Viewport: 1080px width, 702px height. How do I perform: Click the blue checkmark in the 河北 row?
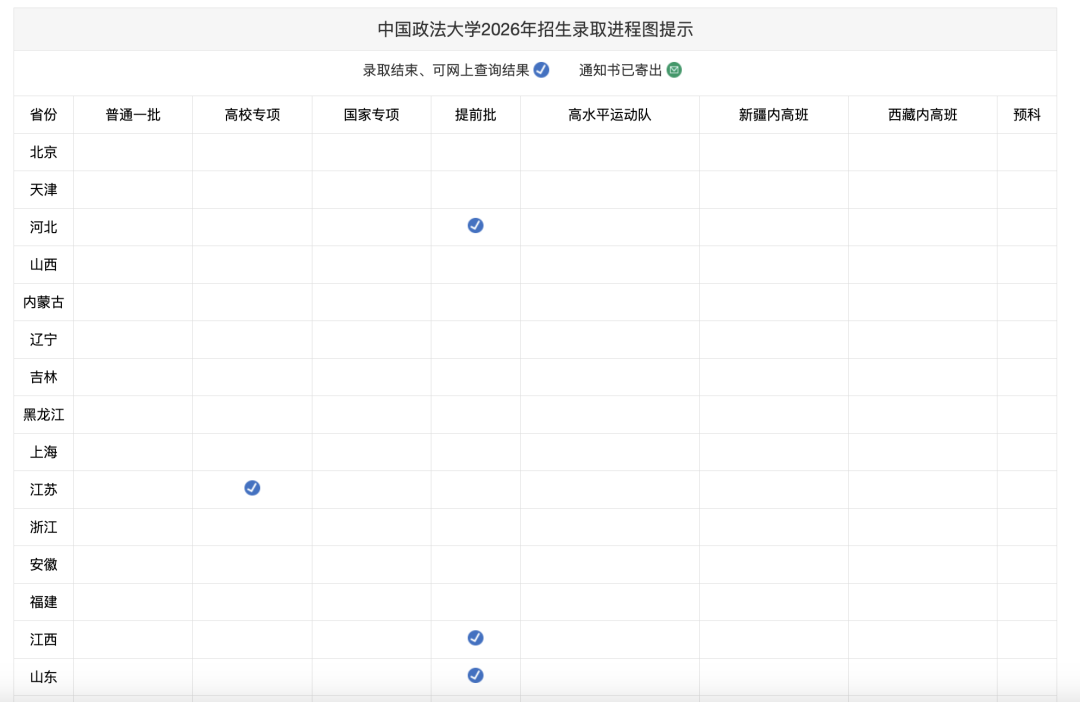pos(475,225)
